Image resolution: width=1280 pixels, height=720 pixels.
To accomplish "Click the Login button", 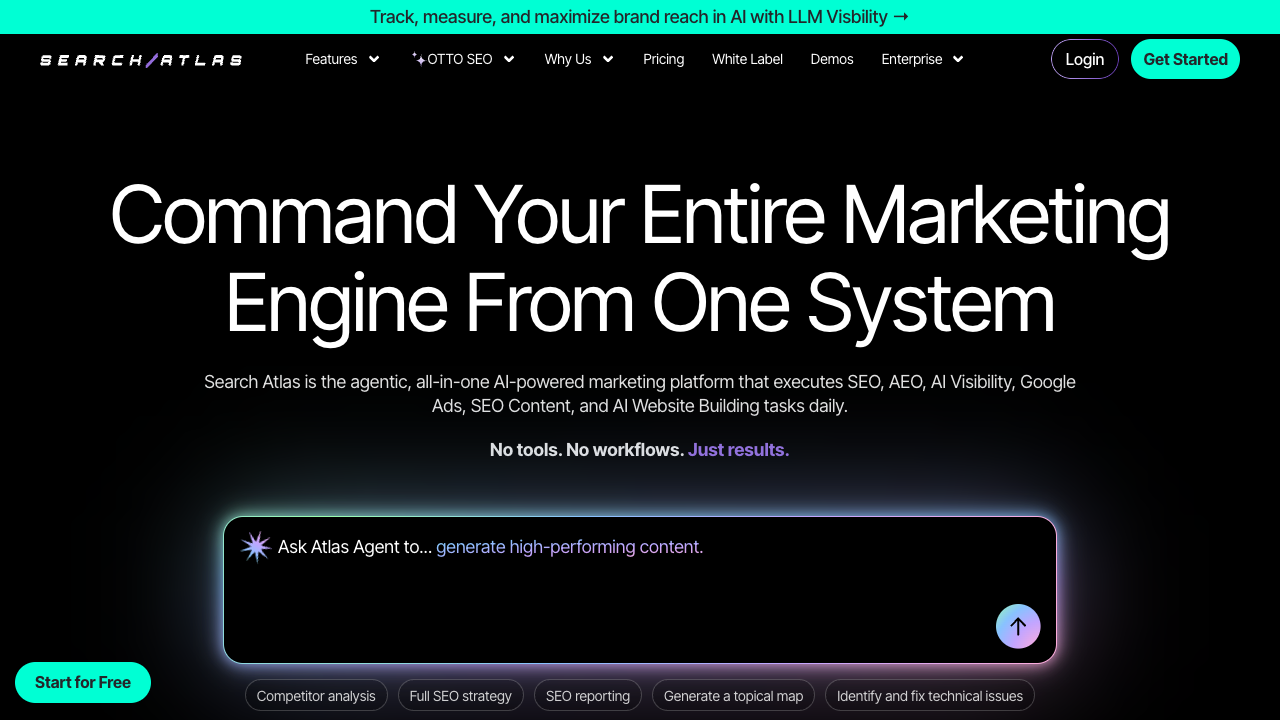I will click(x=1085, y=59).
